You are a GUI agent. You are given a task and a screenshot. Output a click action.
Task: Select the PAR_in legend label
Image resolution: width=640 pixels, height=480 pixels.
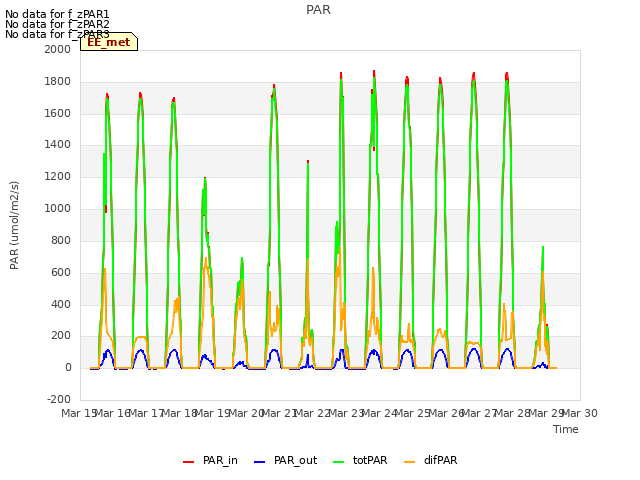tap(220, 460)
